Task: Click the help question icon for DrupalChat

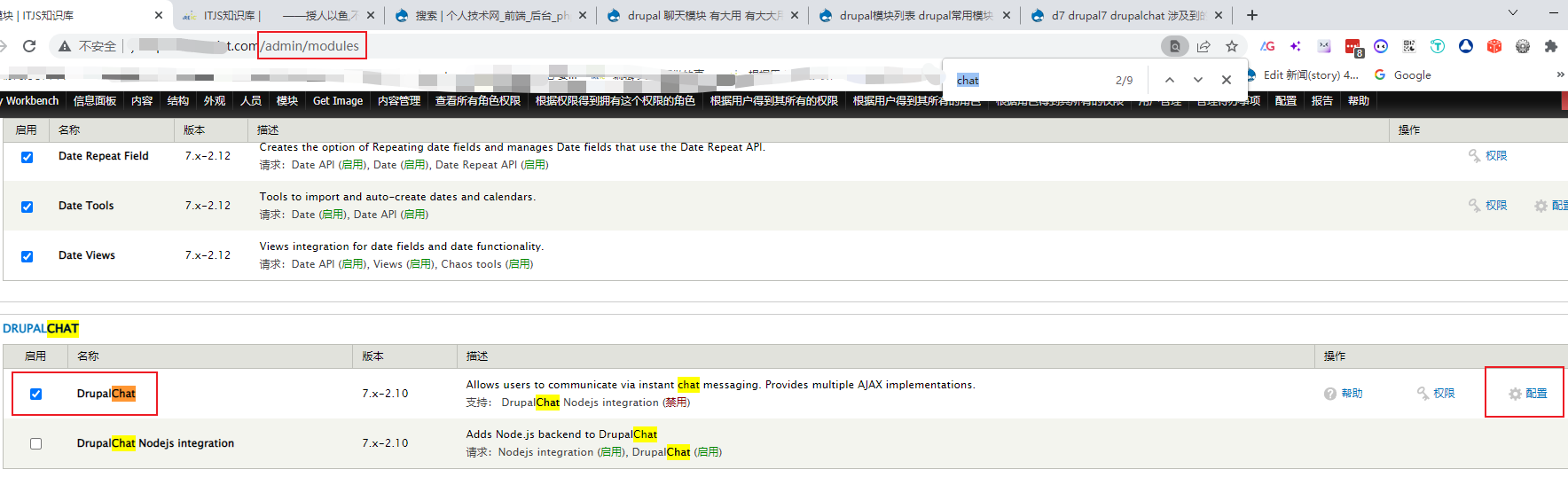Action: pyautogui.click(x=1330, y=394)
